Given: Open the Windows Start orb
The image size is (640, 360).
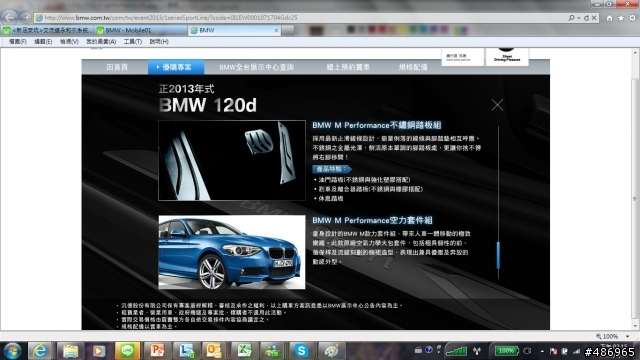Looking at the screenshot, I should (x=12, y=350).
